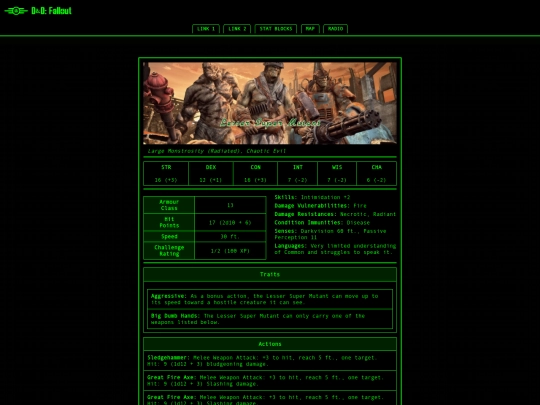
Task: Click the WIS ability score cell
Action: pos(337,174)
